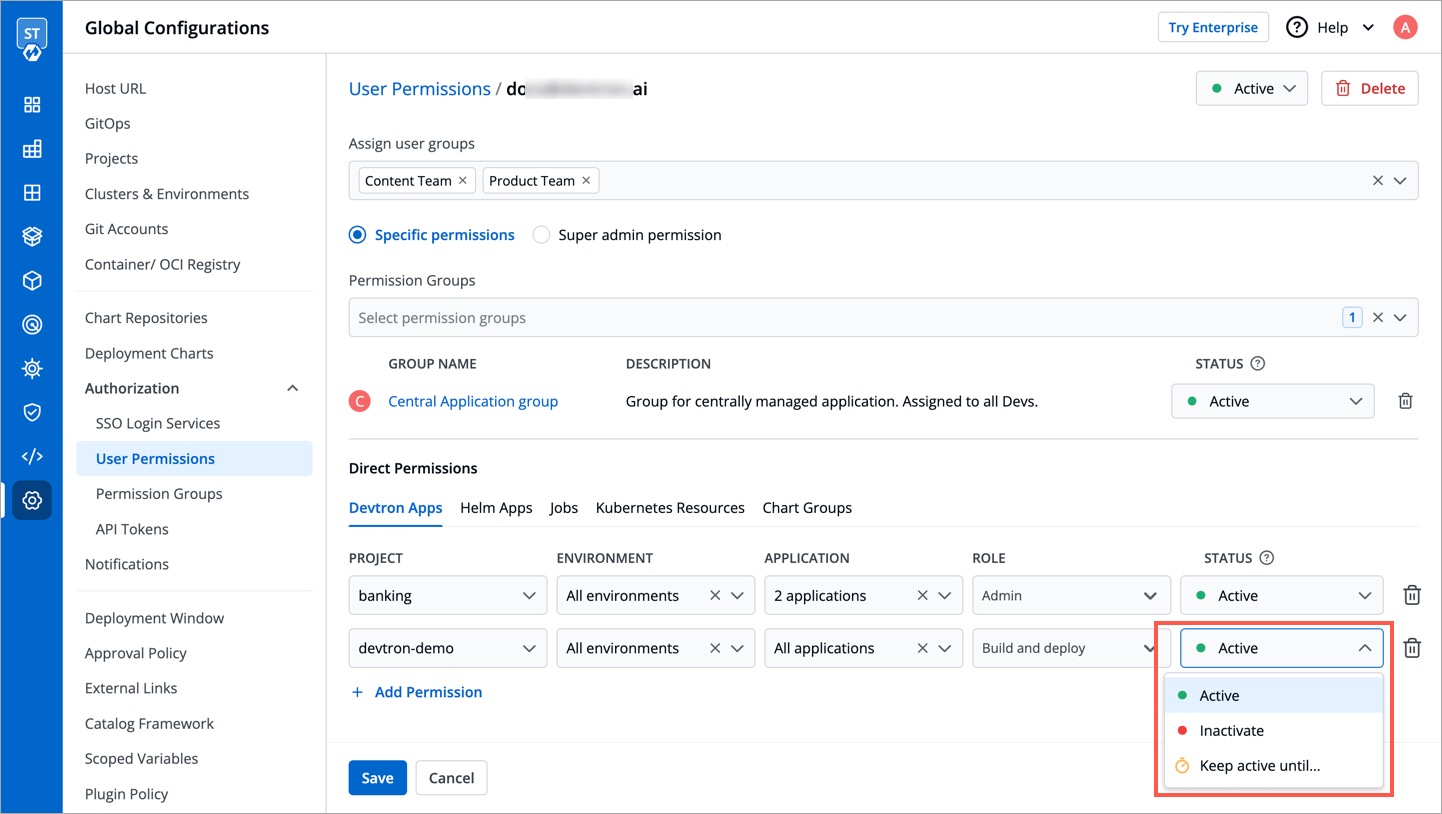This screenshot has height=814, width=1442.
Task: Delete banking permission row with trash icon
Action: click(1412, 595)
